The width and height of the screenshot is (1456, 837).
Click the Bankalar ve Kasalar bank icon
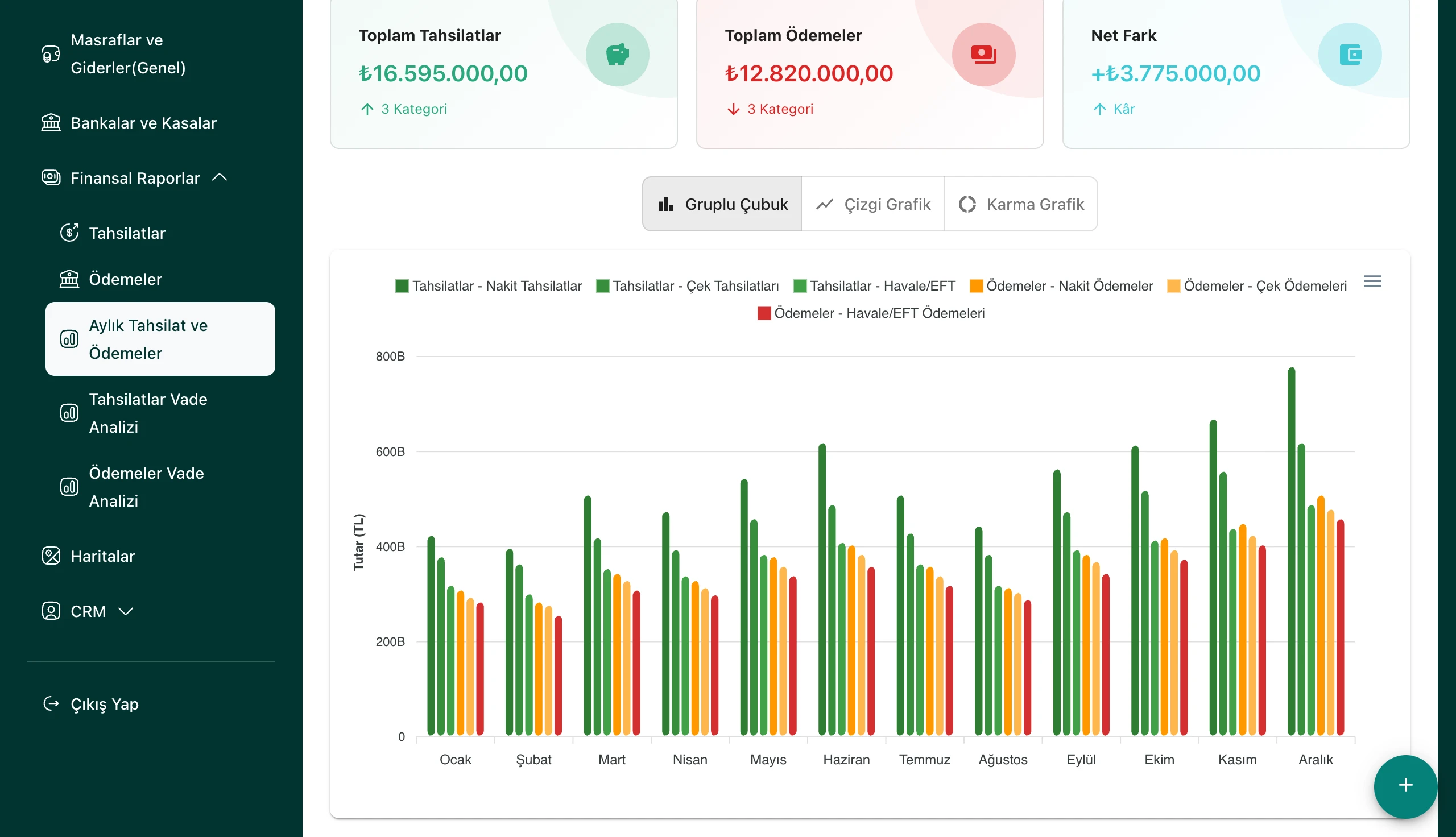pos(51,122)
